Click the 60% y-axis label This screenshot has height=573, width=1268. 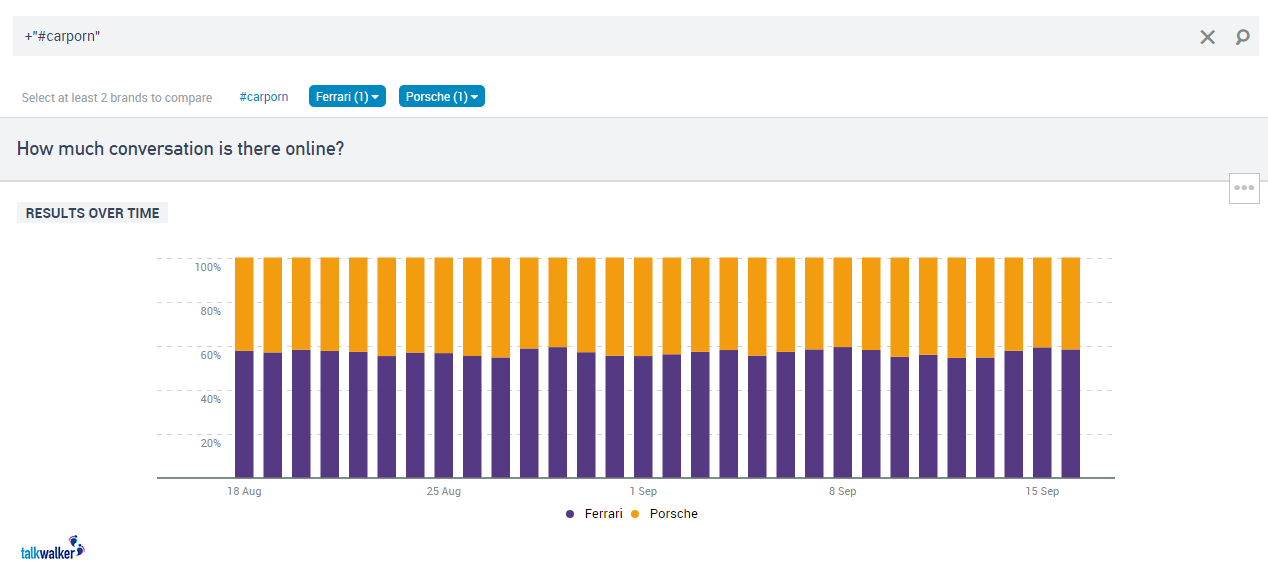210,355
